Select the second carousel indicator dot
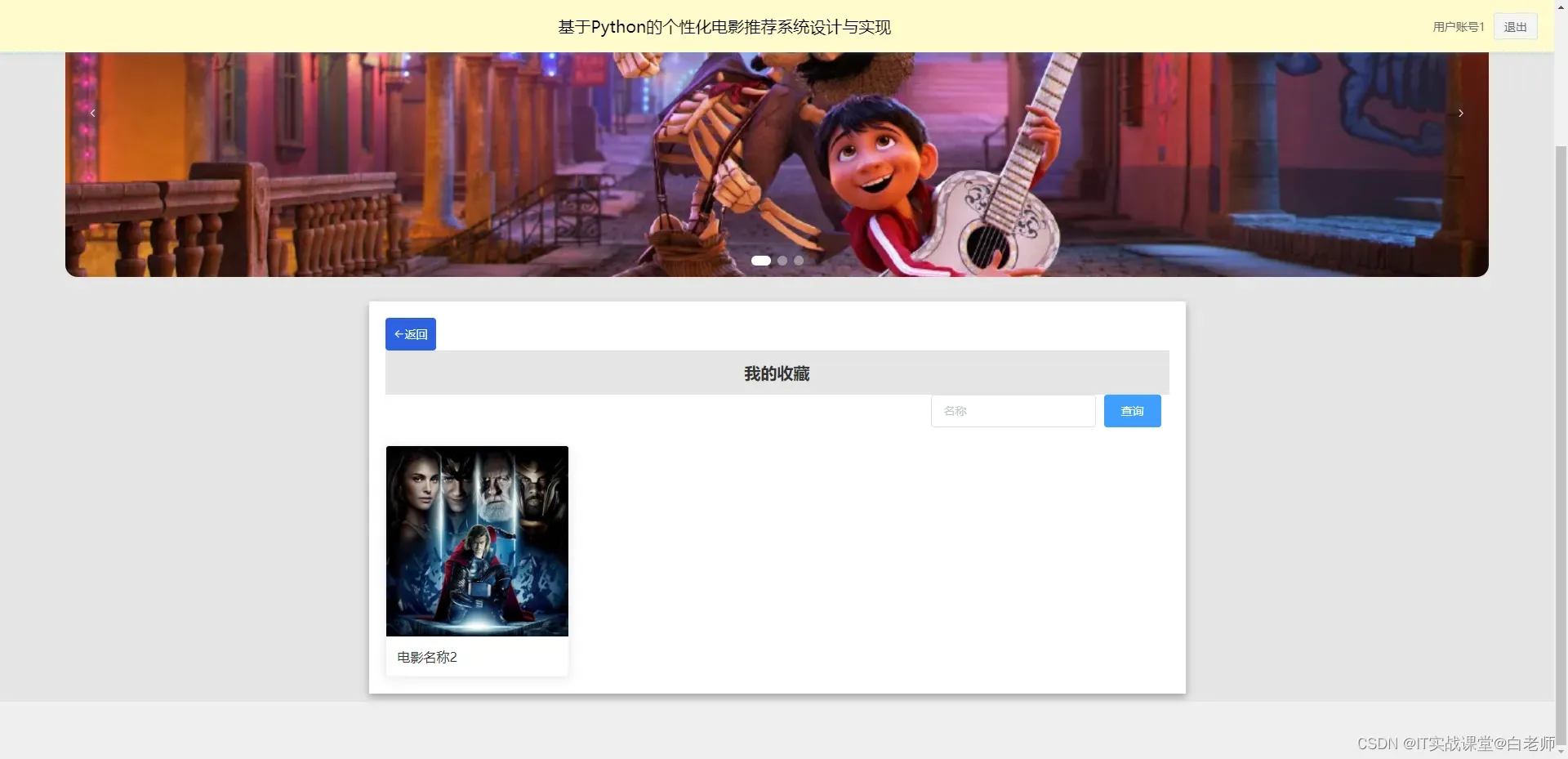The image size is (1568, 759). coord(782,261)
